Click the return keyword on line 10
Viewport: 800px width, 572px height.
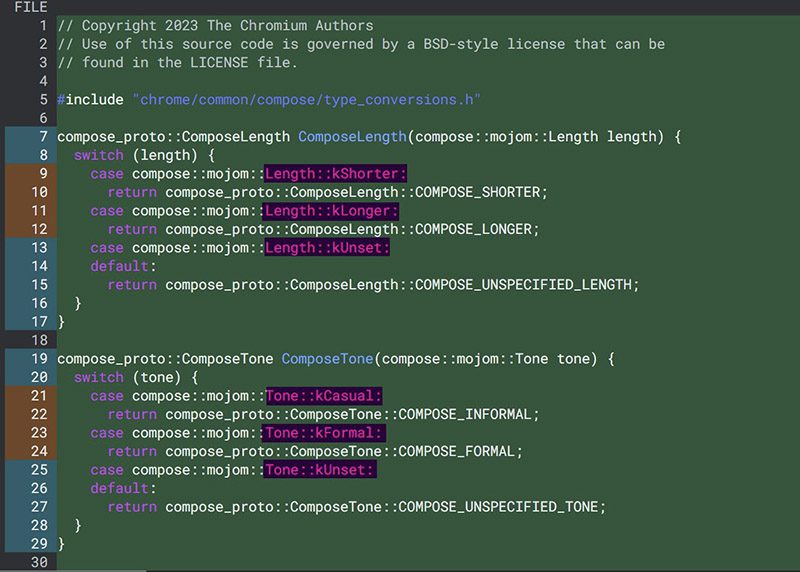[x=132, y=192]
